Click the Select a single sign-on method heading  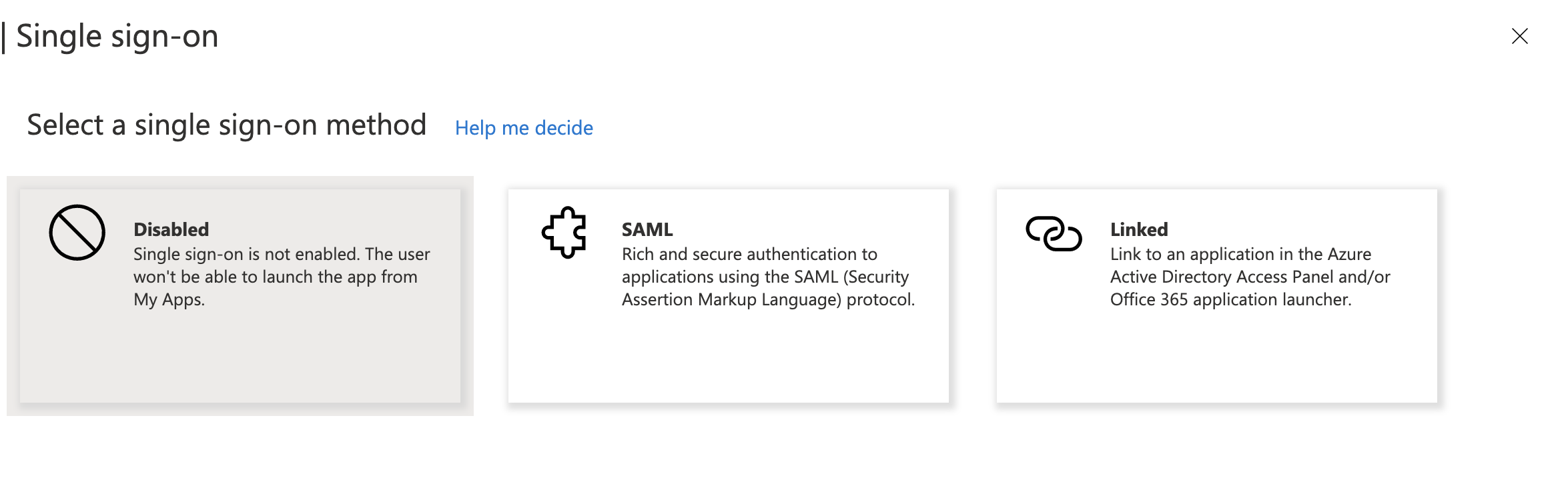(x=226, y=125)
